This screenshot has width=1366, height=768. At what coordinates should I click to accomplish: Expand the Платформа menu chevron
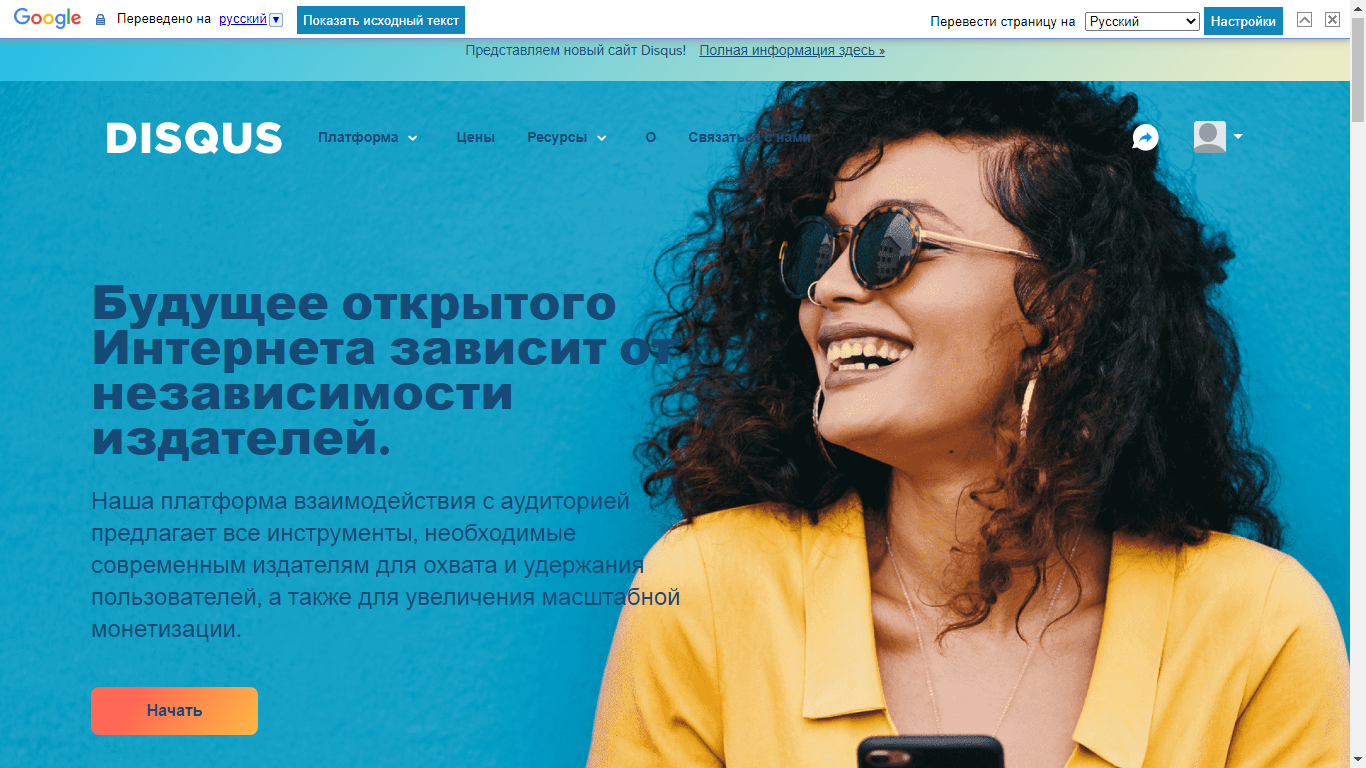(x=413, y=138)
